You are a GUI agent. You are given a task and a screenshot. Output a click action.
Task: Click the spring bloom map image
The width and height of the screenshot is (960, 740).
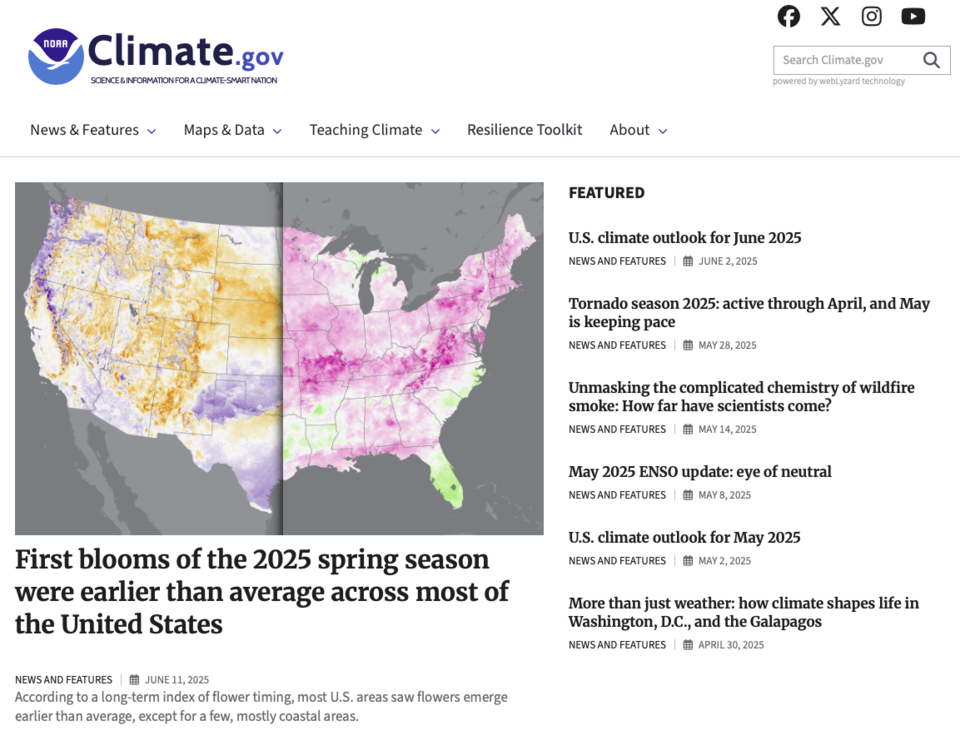(x=279, y=357)
